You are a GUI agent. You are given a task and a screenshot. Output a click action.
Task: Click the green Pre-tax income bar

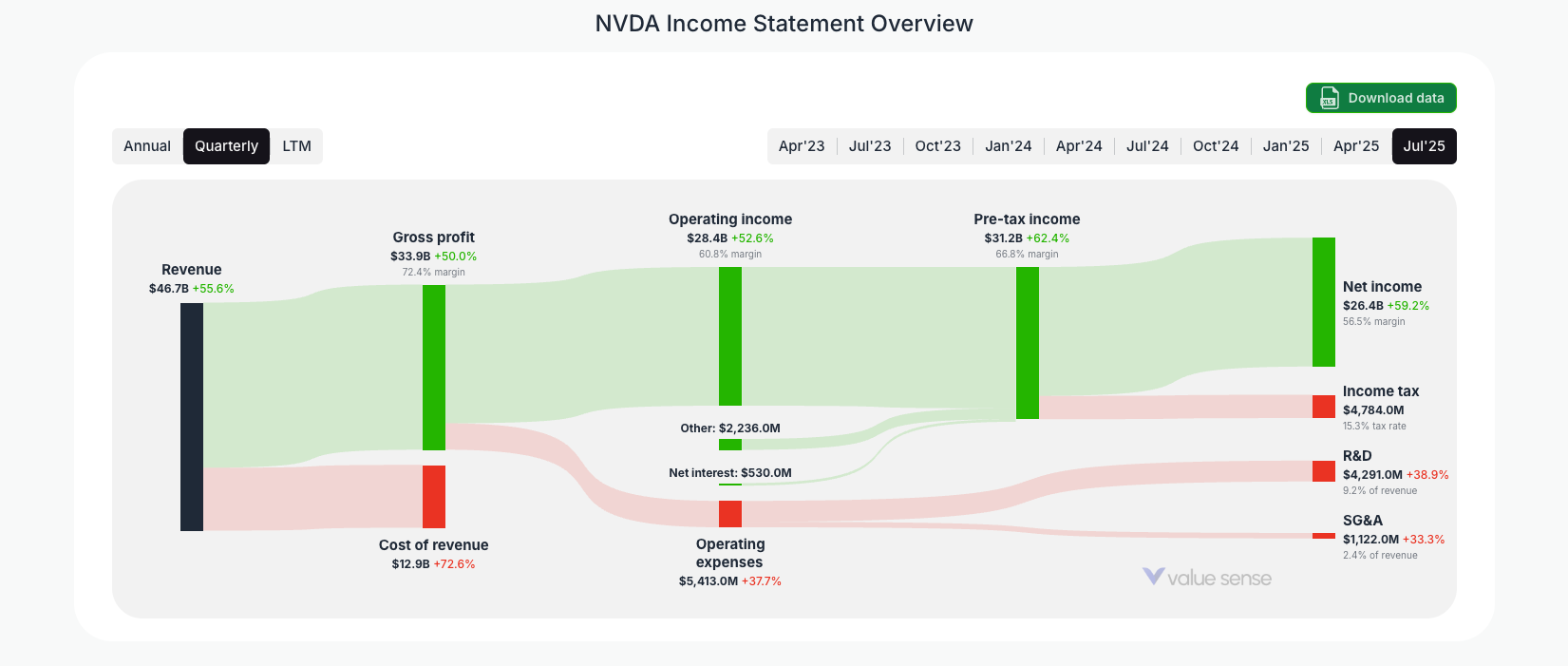tap(1028, 343)
